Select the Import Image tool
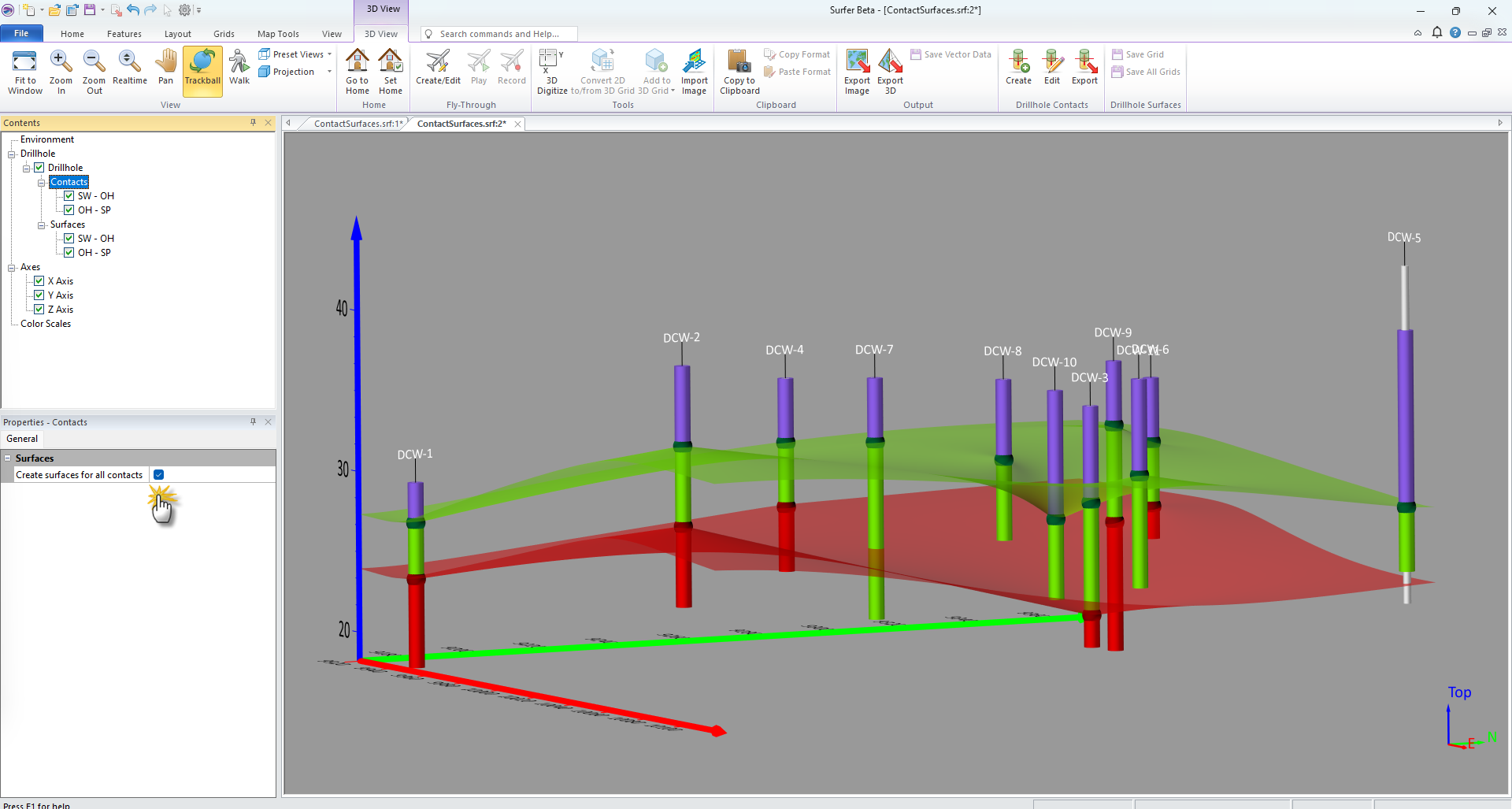The width and height of the screenshot is (1512, 809). [694, 69]
